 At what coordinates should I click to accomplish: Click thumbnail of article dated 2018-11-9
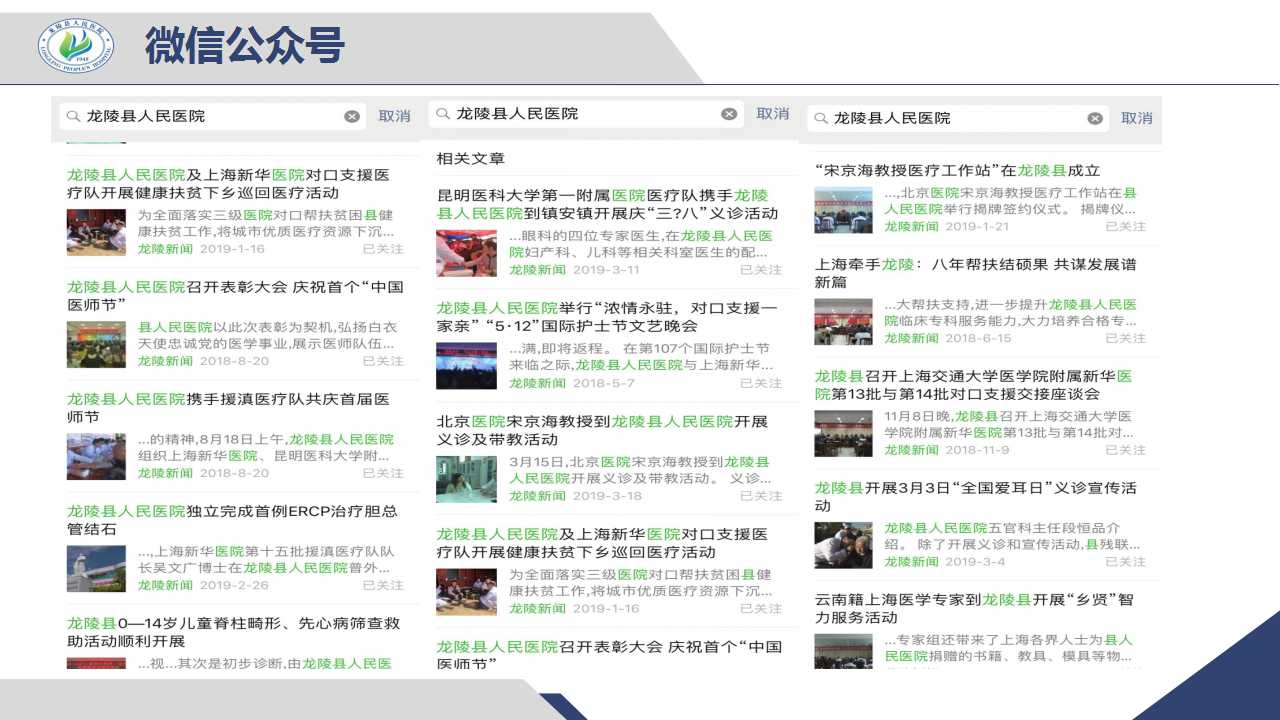tap(843, 434)
